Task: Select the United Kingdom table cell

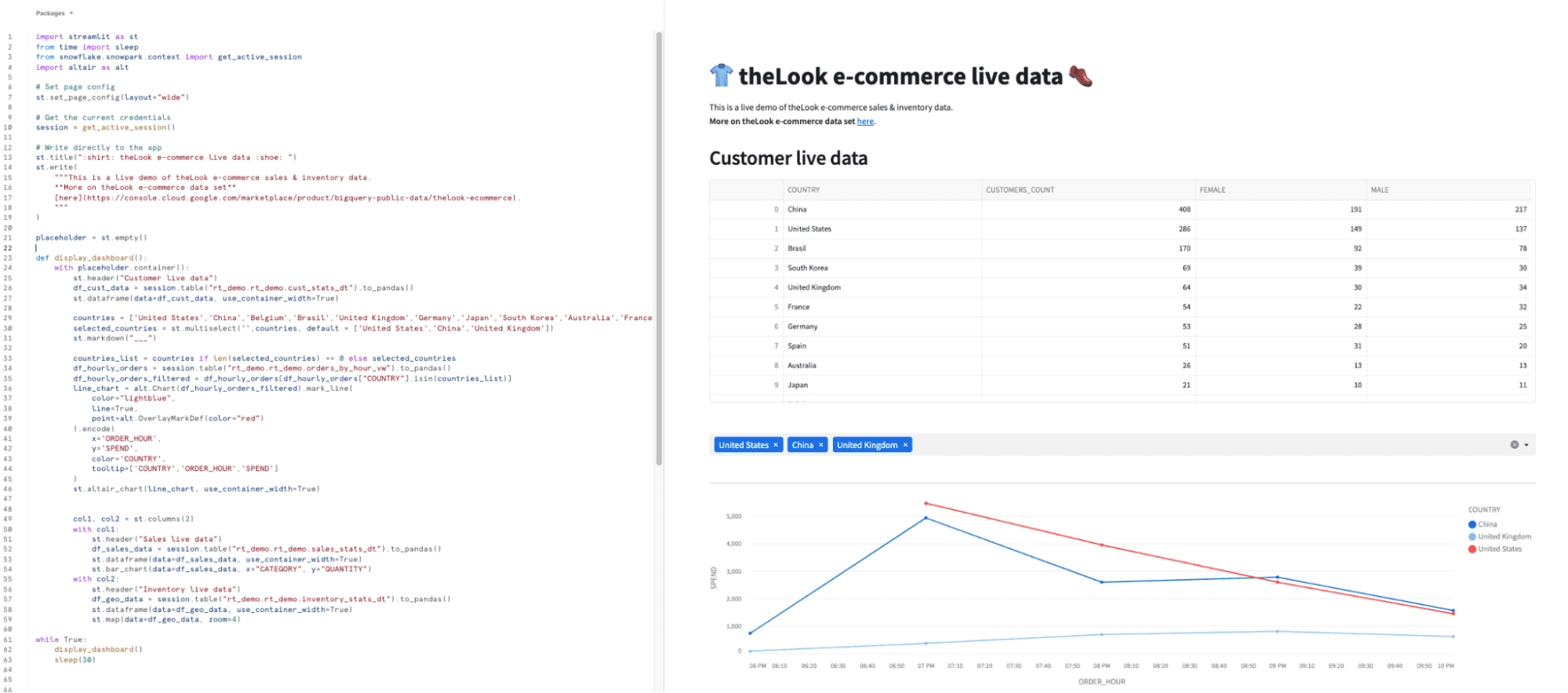Action: pos(883,288)
